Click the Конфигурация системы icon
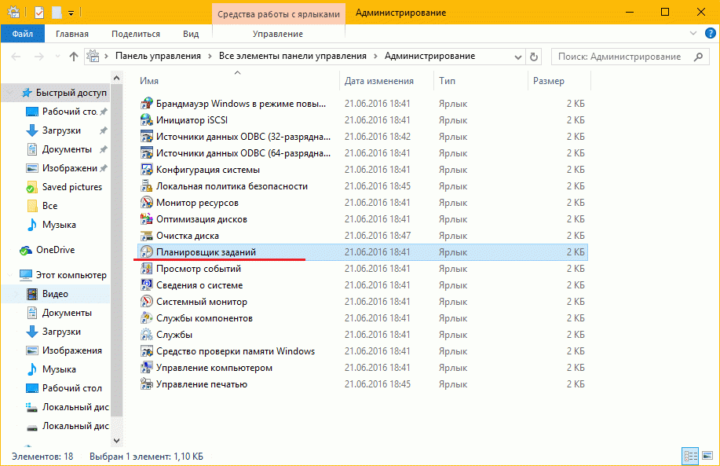Viewport: 720px width, 466px height. (x=147, y=170)
